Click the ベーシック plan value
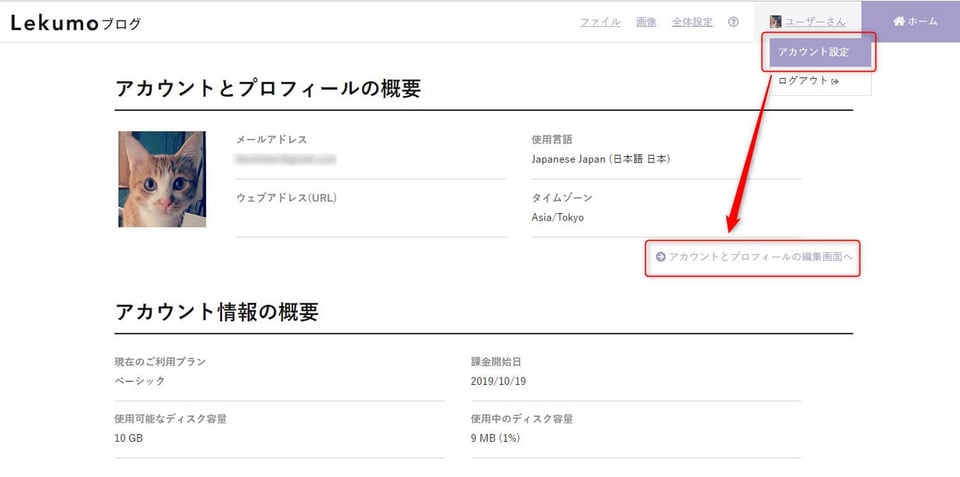Screen dimensions: 960x477 (x=140, y=381)
